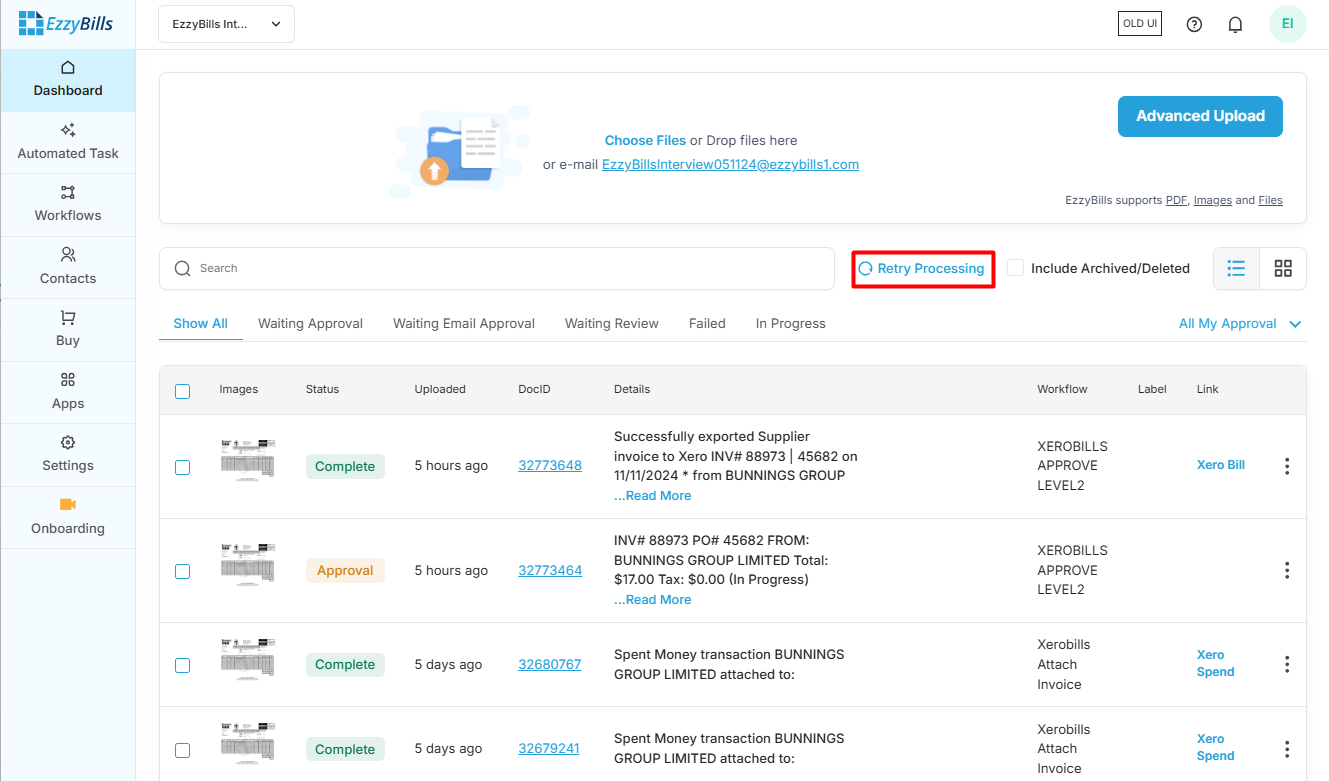Screen dimensions: 1329x781
Task: Open row menu for document 32680767
Action: [1287, 664]
